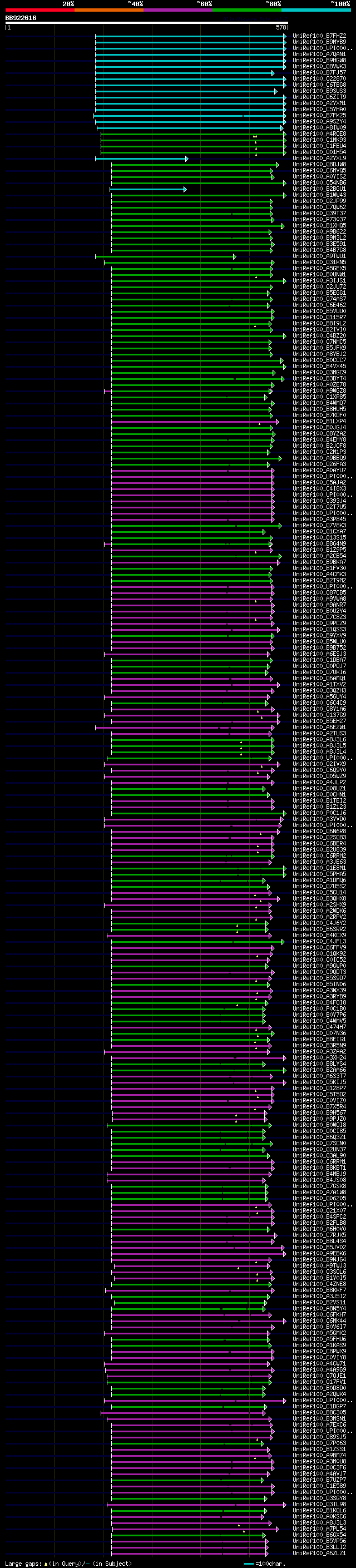Image resolution: width=356 pixels, height=1568 pixels.
Task: Select the UniRef100_C1XR85 label
Action: (319, 397)
